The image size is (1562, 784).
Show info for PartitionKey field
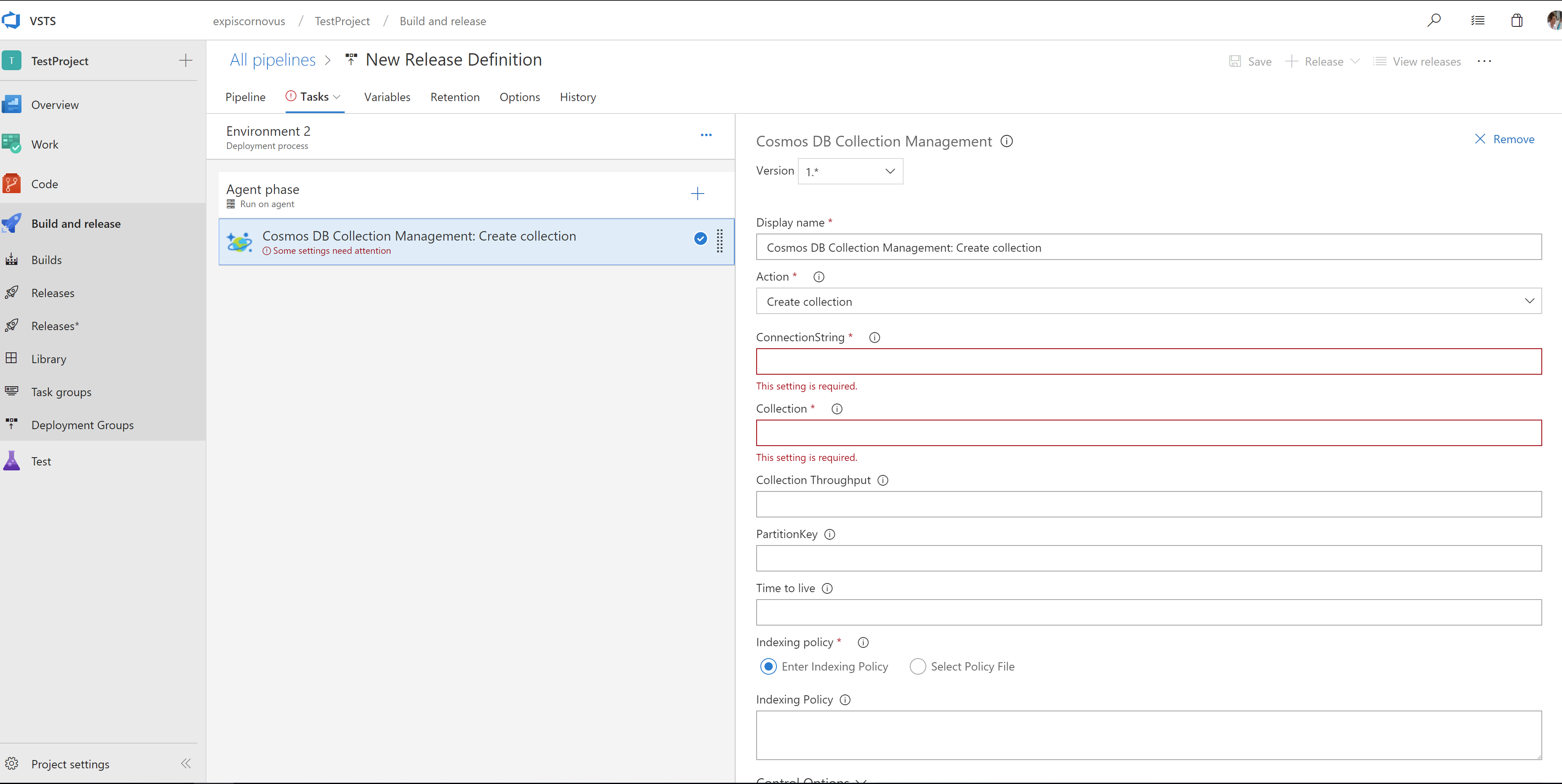pyautogui.click(x=830, y=534)
